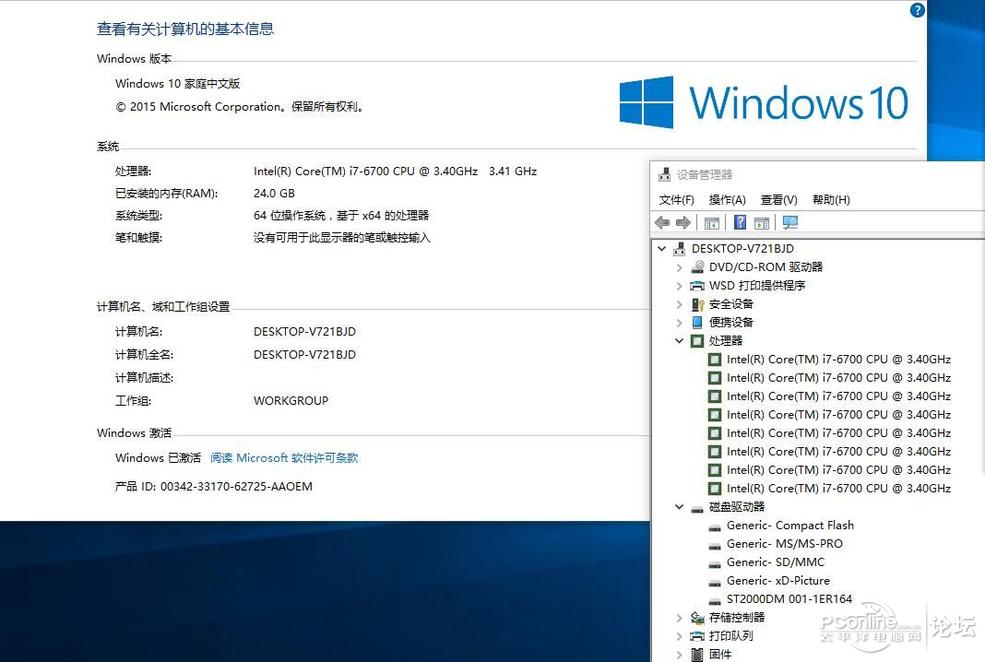Click the 磁盘驱动器 category drive icon
Image resolution: width=985 pixels, height=662 pixels.
[x=697, y=508]
